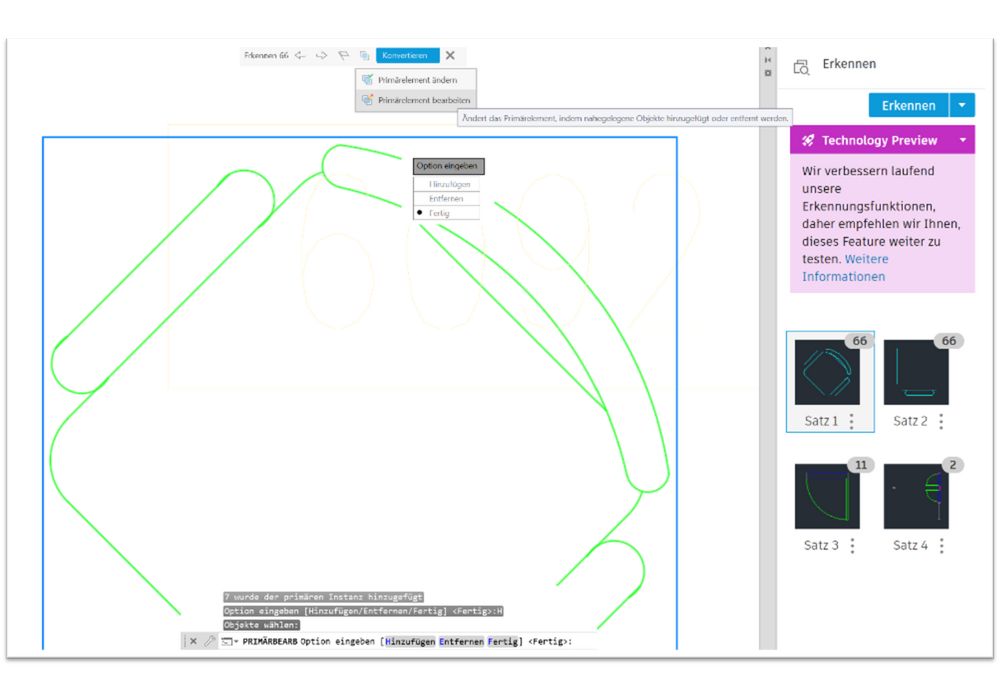Image resolution: width=1000 pixels, height=700 pixels.
Task: Select the Primärelement ändern icon
Action: pos(367,79)
